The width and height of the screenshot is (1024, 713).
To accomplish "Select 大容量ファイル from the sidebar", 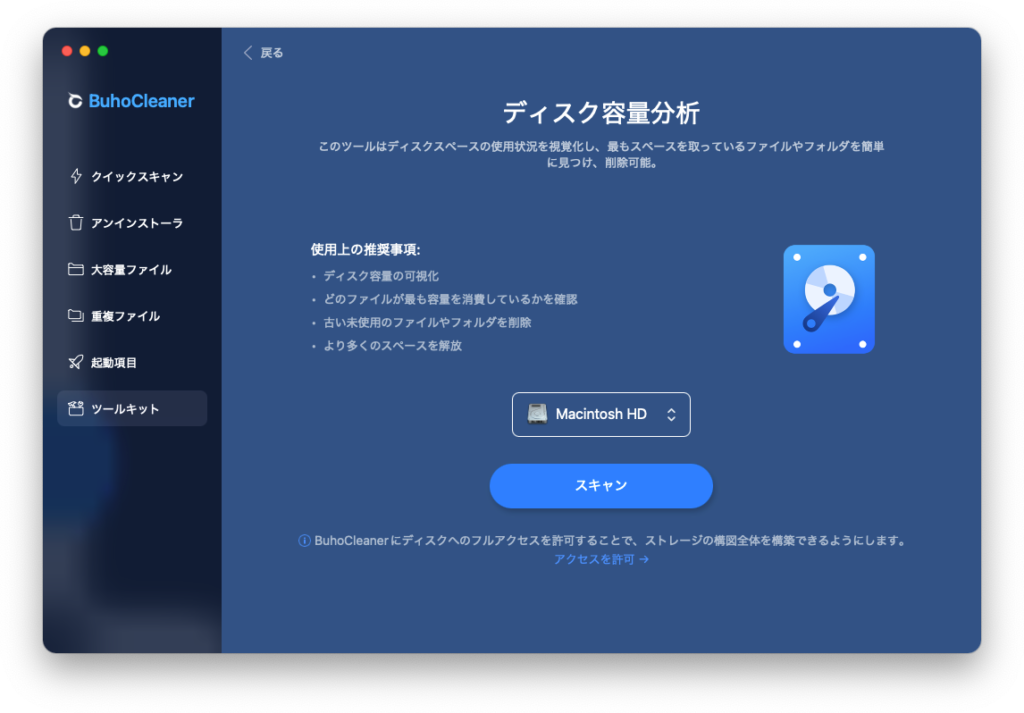I will 132,269.
